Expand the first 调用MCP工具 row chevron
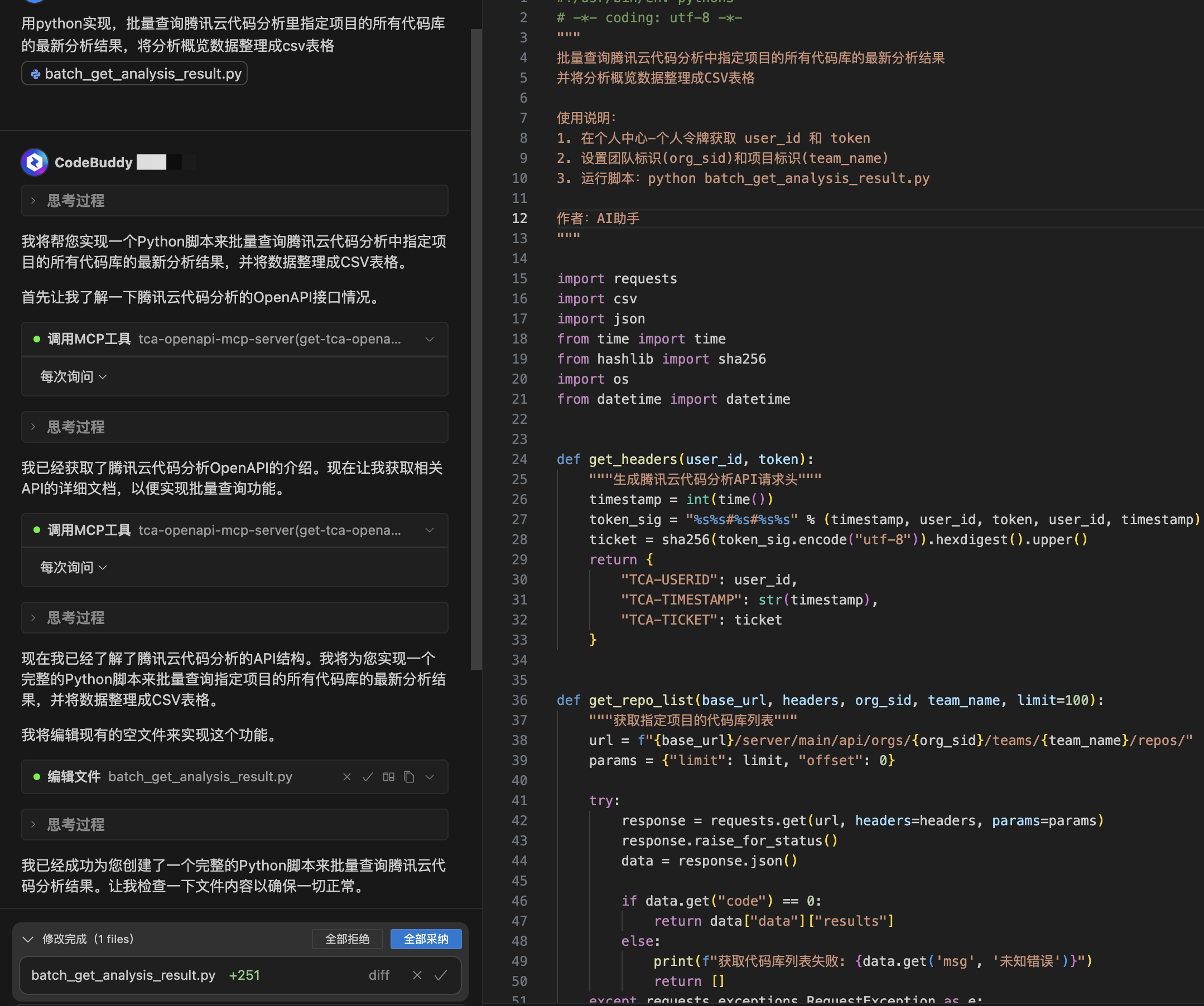The height and width of the screenshot is (1006, 1204). click(x=430, y=339)
